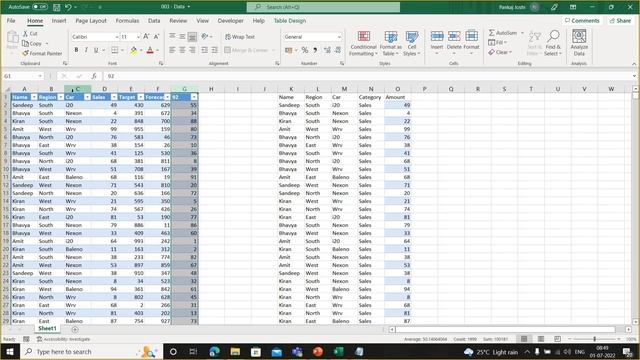
Task: Click the Decrease Indent icon
Action: pos(204,50)
